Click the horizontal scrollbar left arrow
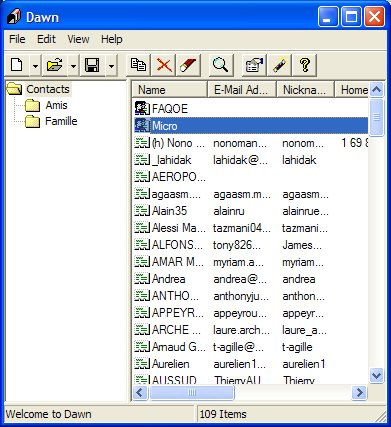The image size is (391, 427). pyautogui.click(x=140, y=392)
